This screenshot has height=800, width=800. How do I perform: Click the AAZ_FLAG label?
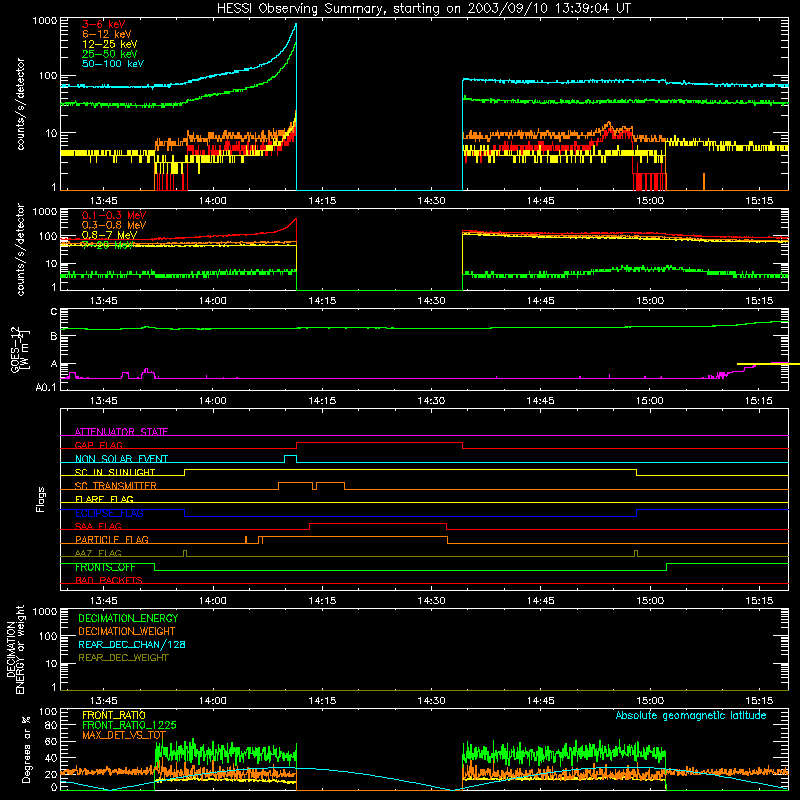pyautogui.click(x=98, y=554)
